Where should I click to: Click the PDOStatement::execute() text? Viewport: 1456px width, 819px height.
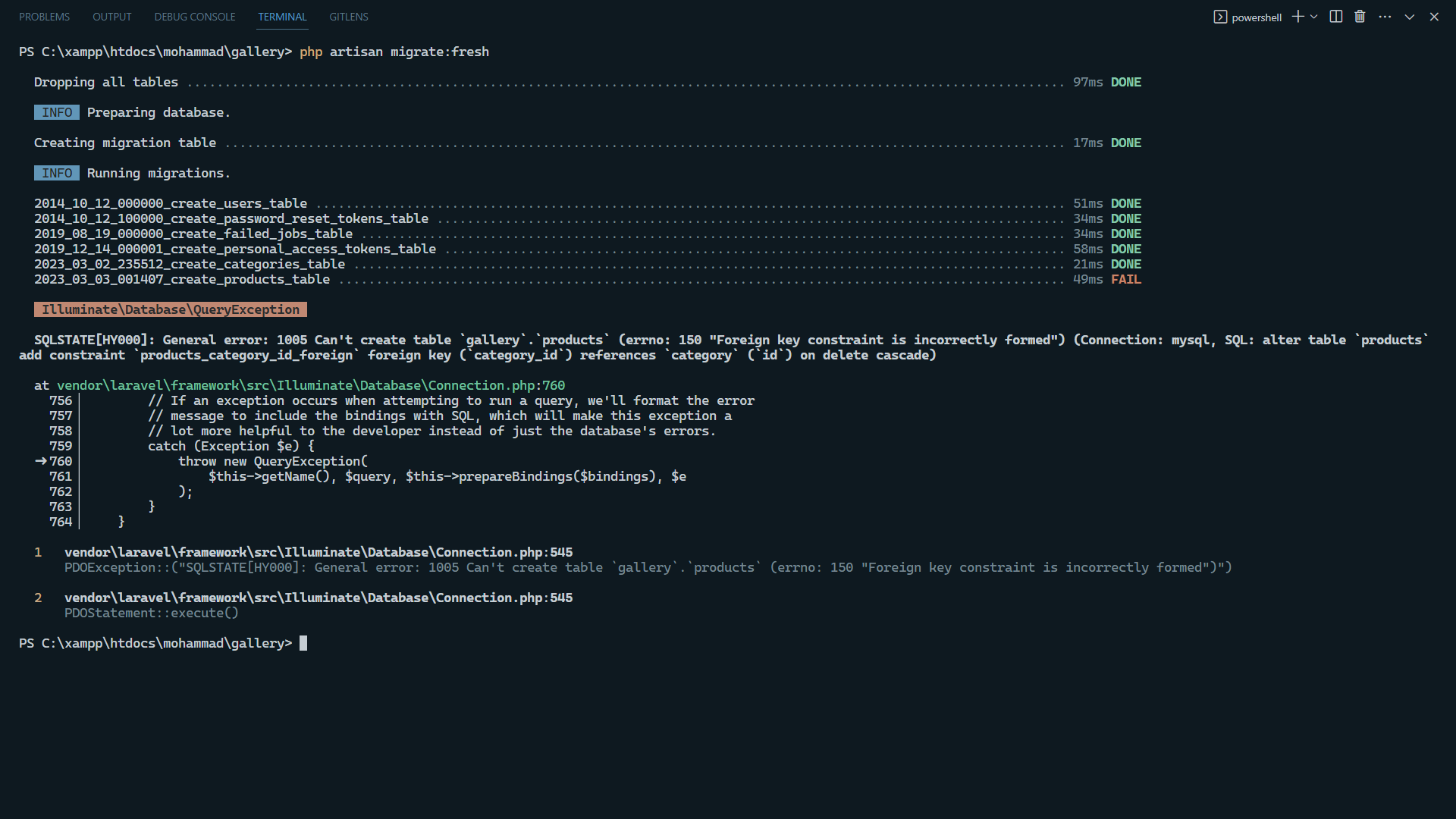click(x=152, y=613)
